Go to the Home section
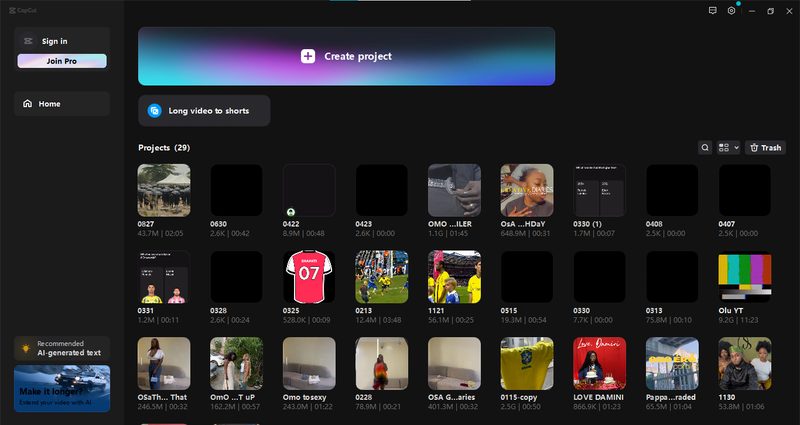 coord(62,104)
